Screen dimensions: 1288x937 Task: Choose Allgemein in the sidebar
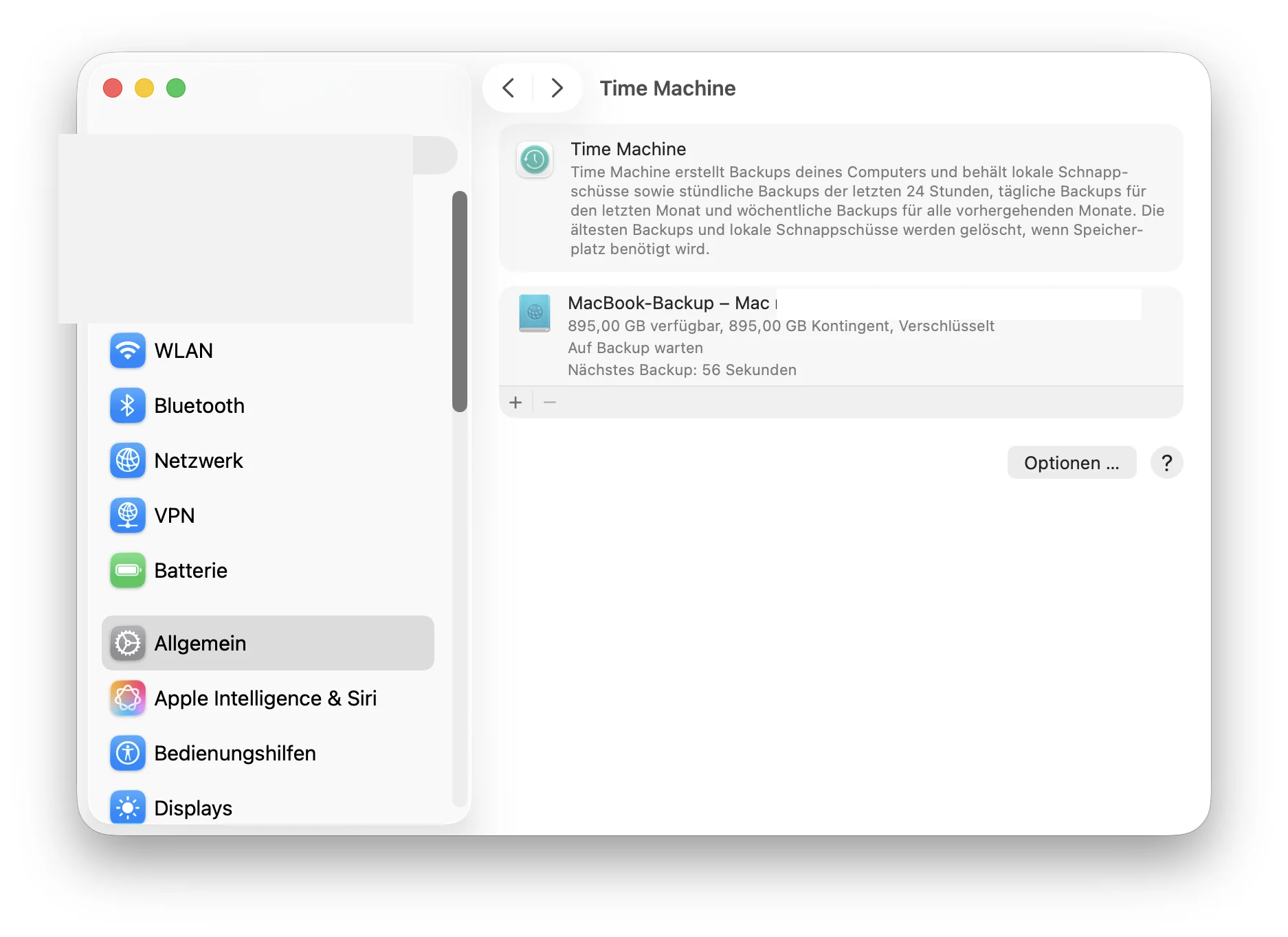(268, 643)
